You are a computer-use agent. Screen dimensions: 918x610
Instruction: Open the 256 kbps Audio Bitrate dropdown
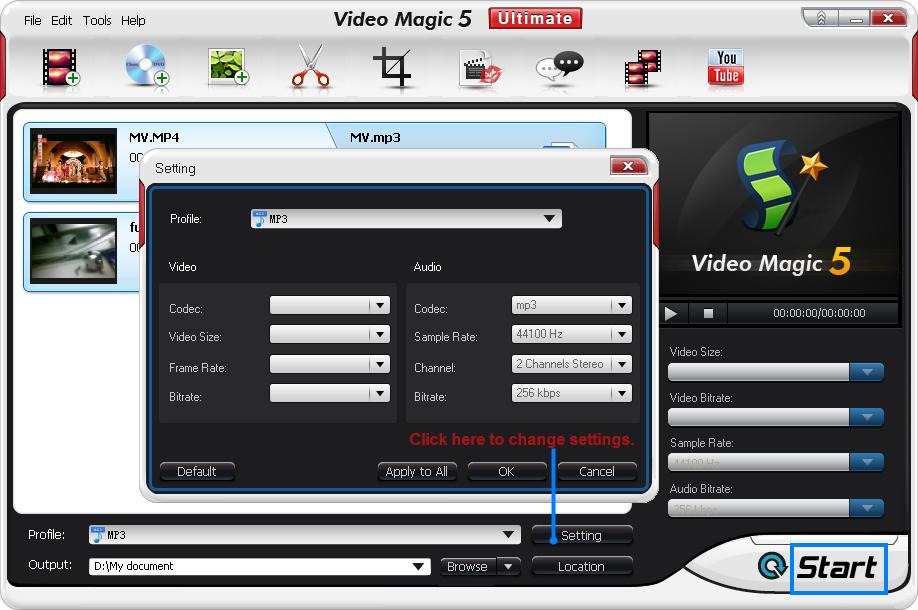(622, 393)
